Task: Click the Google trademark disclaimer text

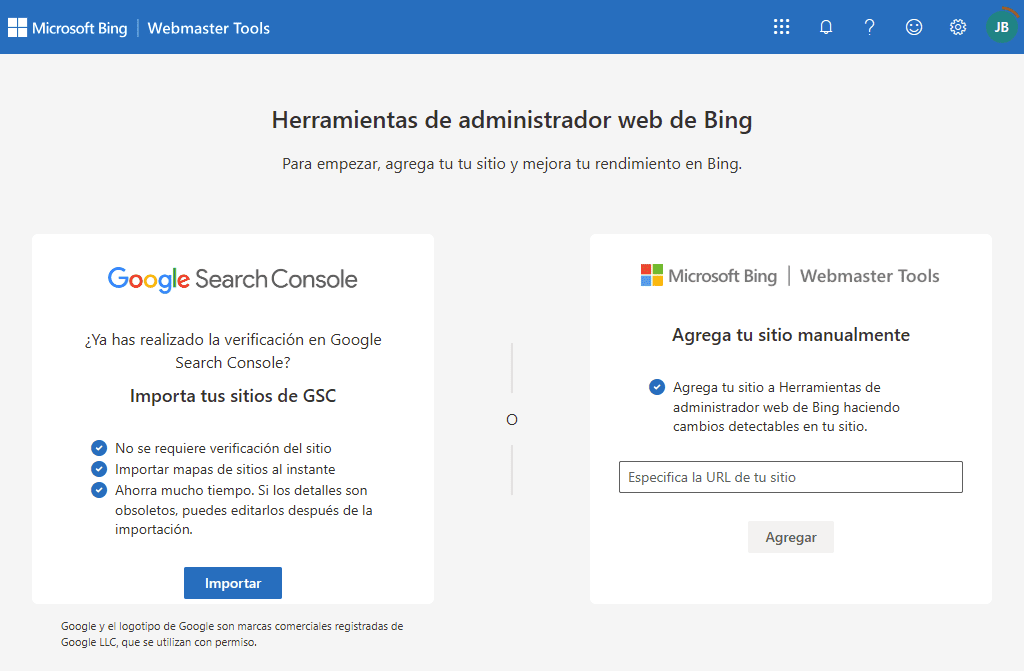Action: (232, 634)
